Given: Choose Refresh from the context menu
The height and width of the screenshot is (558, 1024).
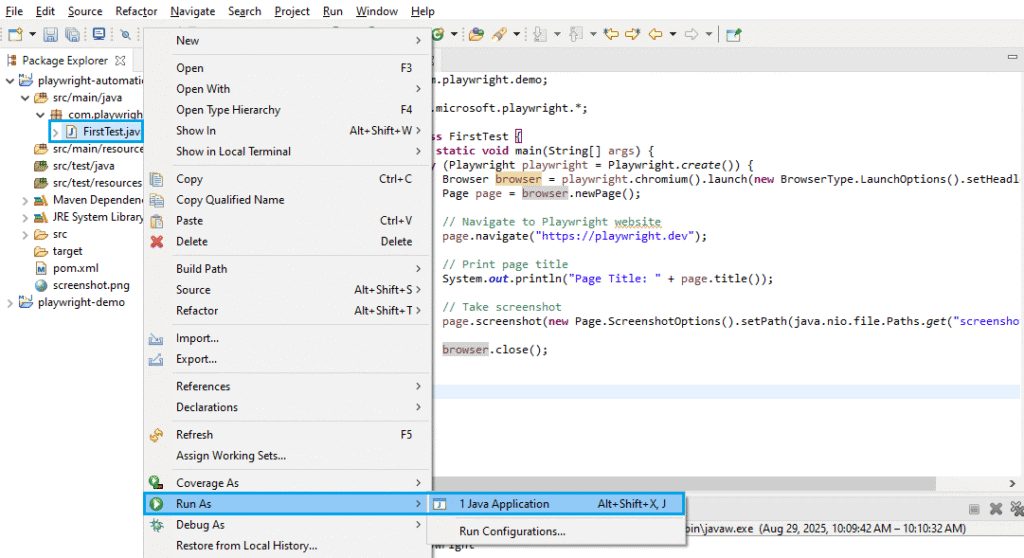Looking at the screenshot, I should click(x=287, y=435).
